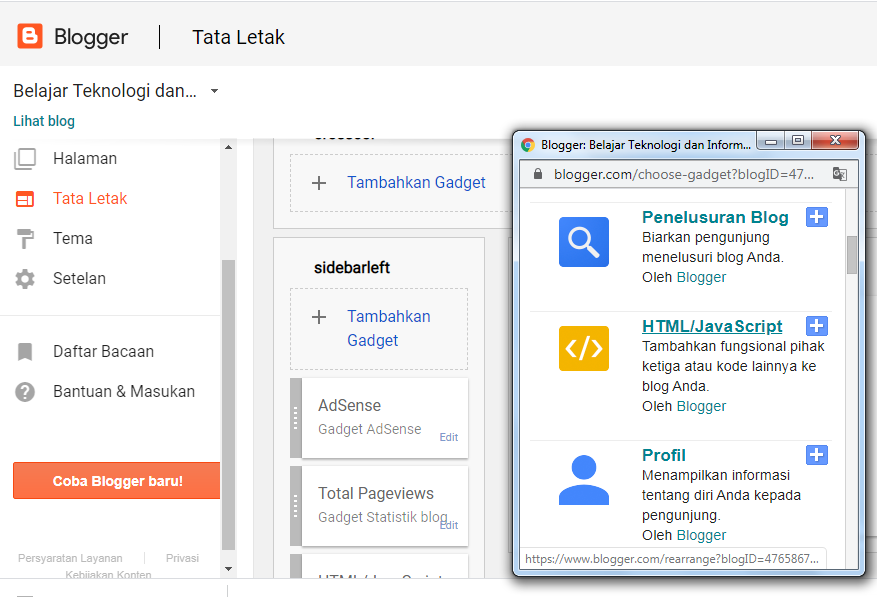Open the Persyaratan Layanan link

click(x=70, y=558)
